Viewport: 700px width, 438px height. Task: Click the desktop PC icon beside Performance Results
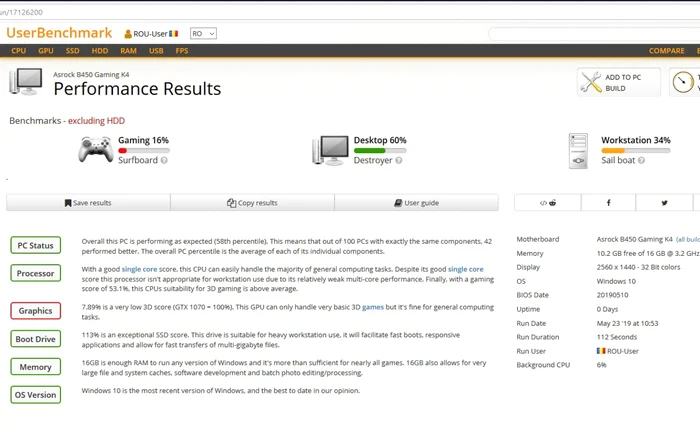coord(26,82)
